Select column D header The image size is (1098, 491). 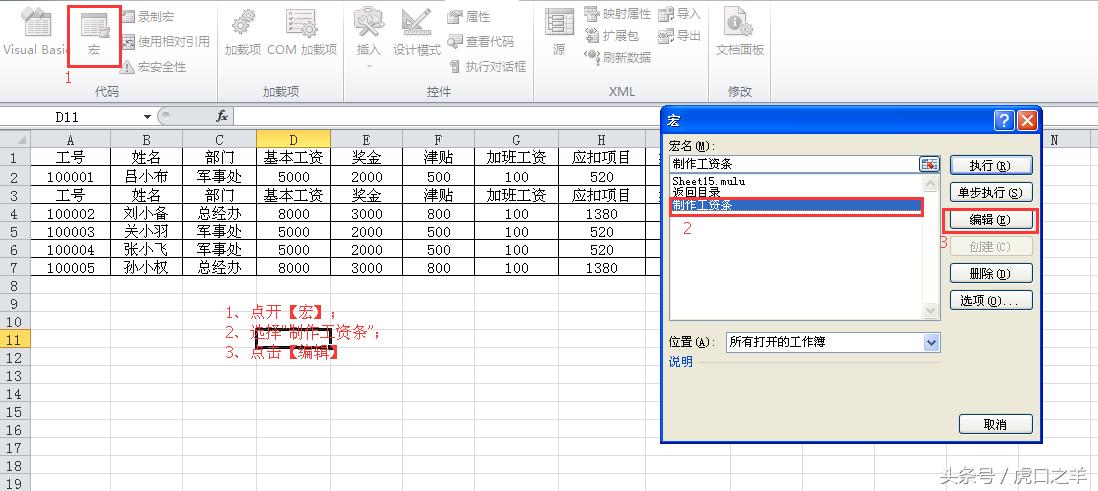point(293,139)
